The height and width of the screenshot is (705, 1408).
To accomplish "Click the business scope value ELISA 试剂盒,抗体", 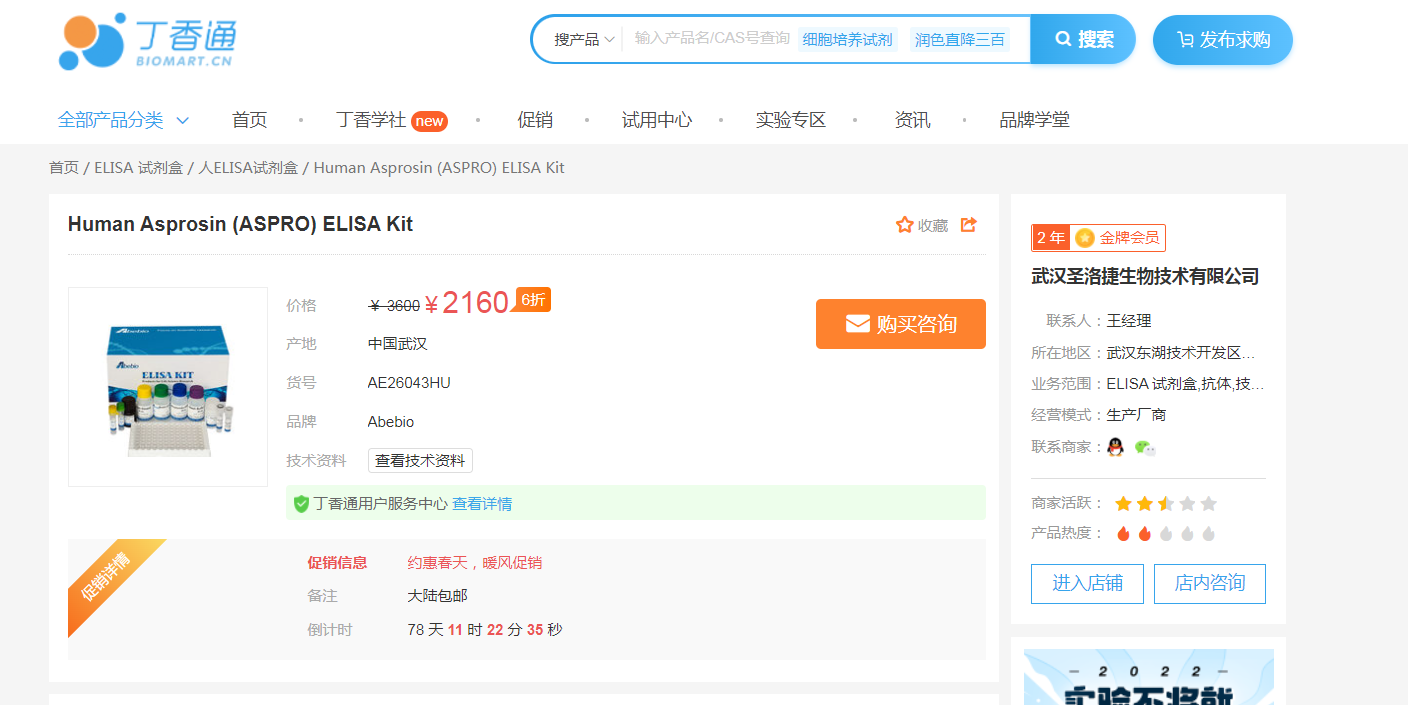I will pos(1185,384).
